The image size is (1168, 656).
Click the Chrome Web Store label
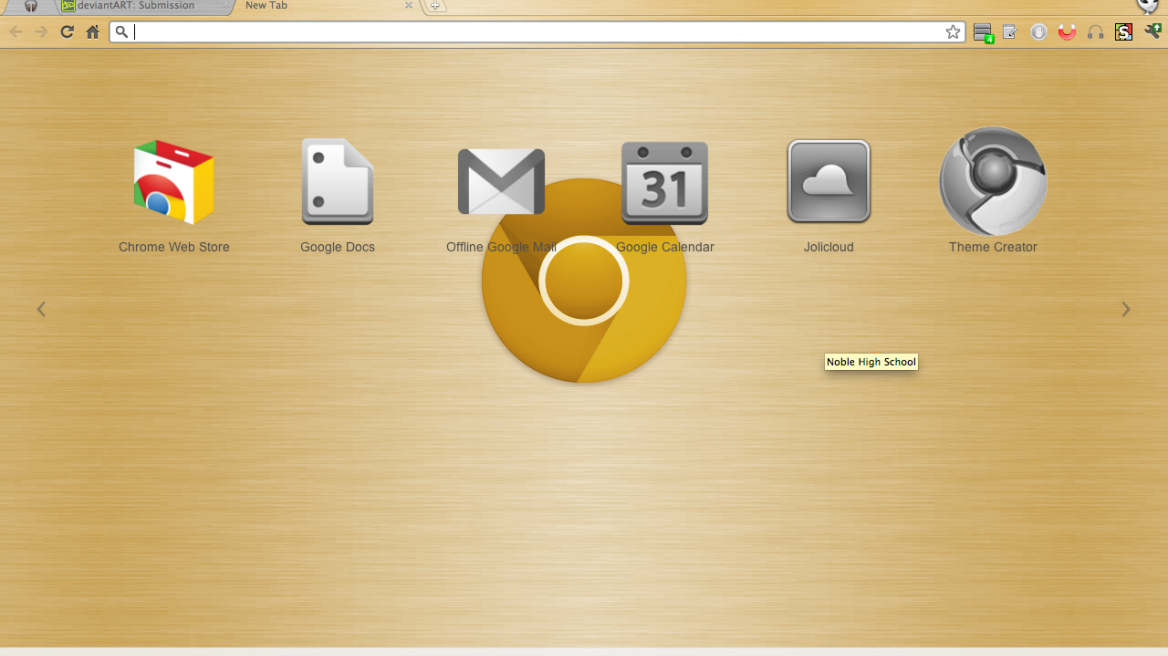pyautogui.click(x=174, y=247)
